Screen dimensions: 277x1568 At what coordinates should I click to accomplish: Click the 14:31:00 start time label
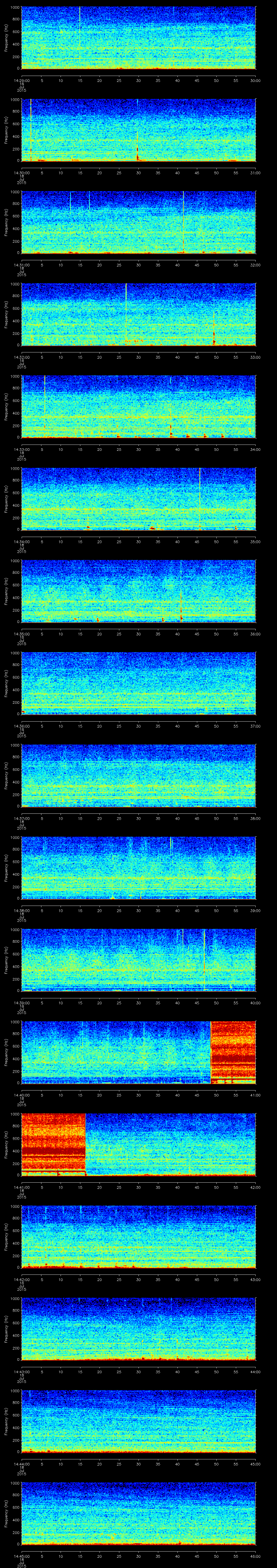(21, 265)
